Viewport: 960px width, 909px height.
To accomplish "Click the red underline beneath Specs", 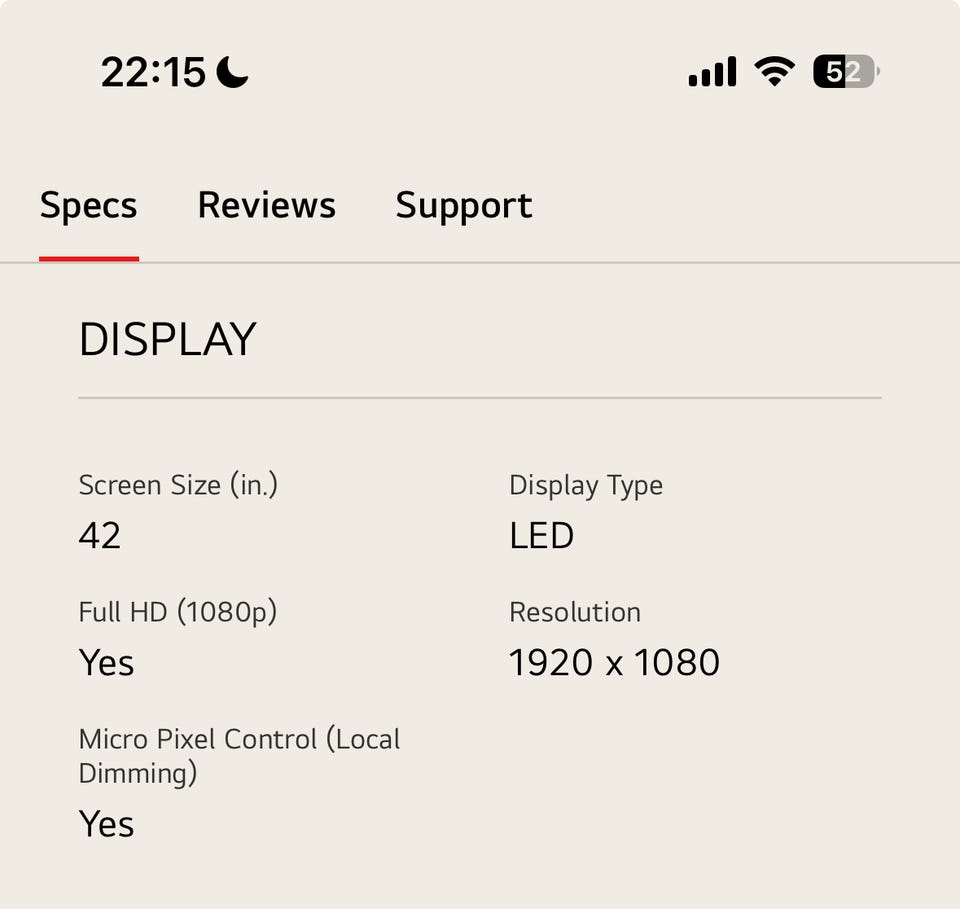I will click(88, 258).
